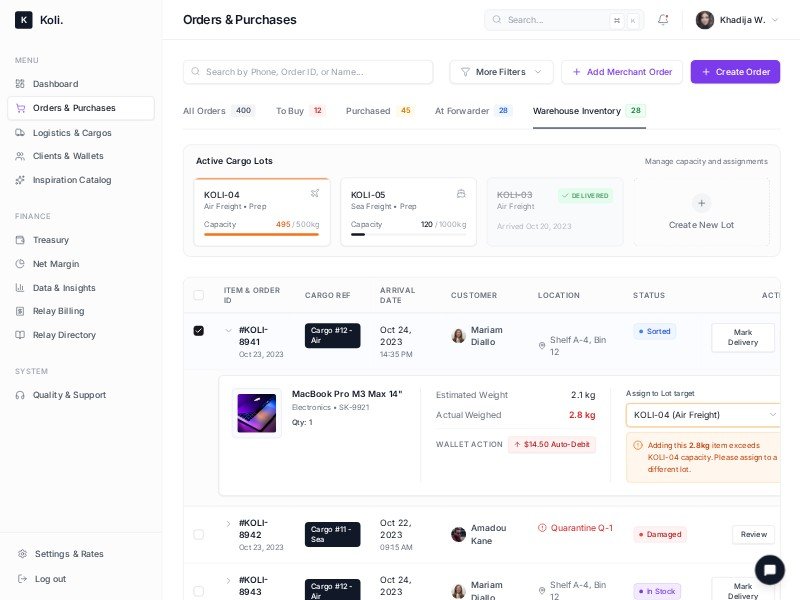Click the order search input field
Screen dimensions: 800x600
click(x=308, y=72)
